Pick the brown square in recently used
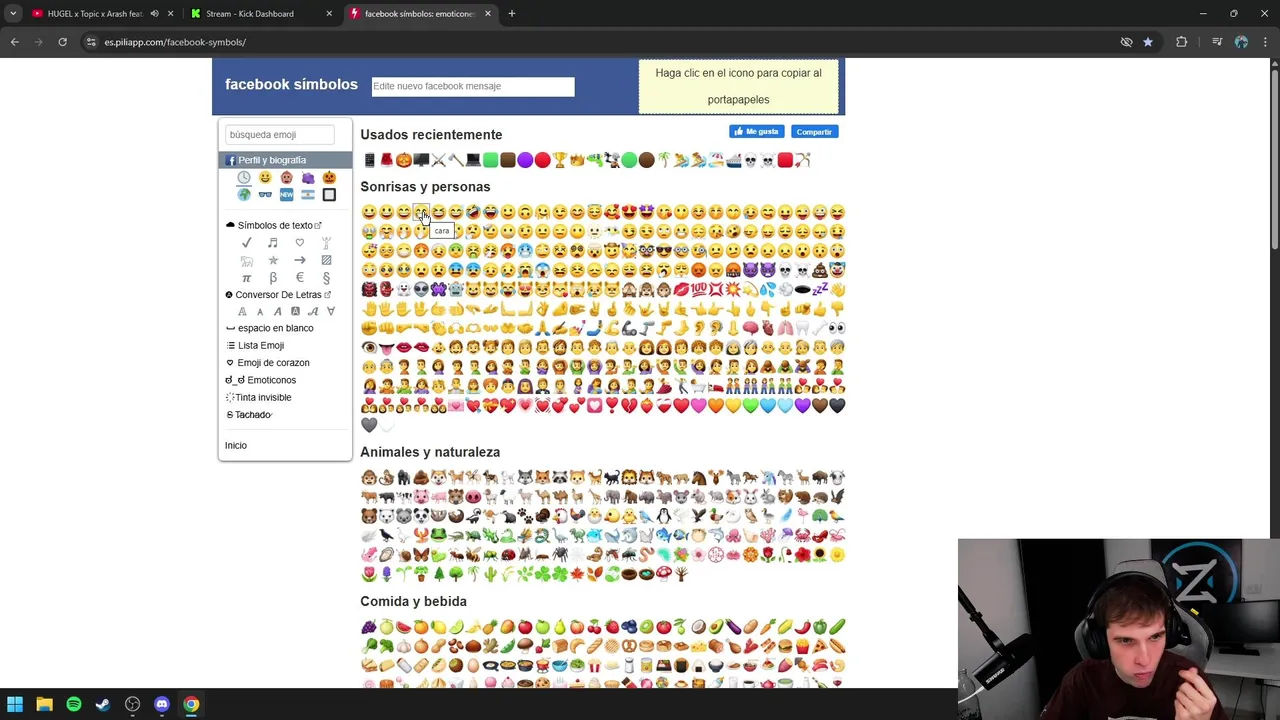This screenshot has height=720, width=1280. [x=507, y=160]
